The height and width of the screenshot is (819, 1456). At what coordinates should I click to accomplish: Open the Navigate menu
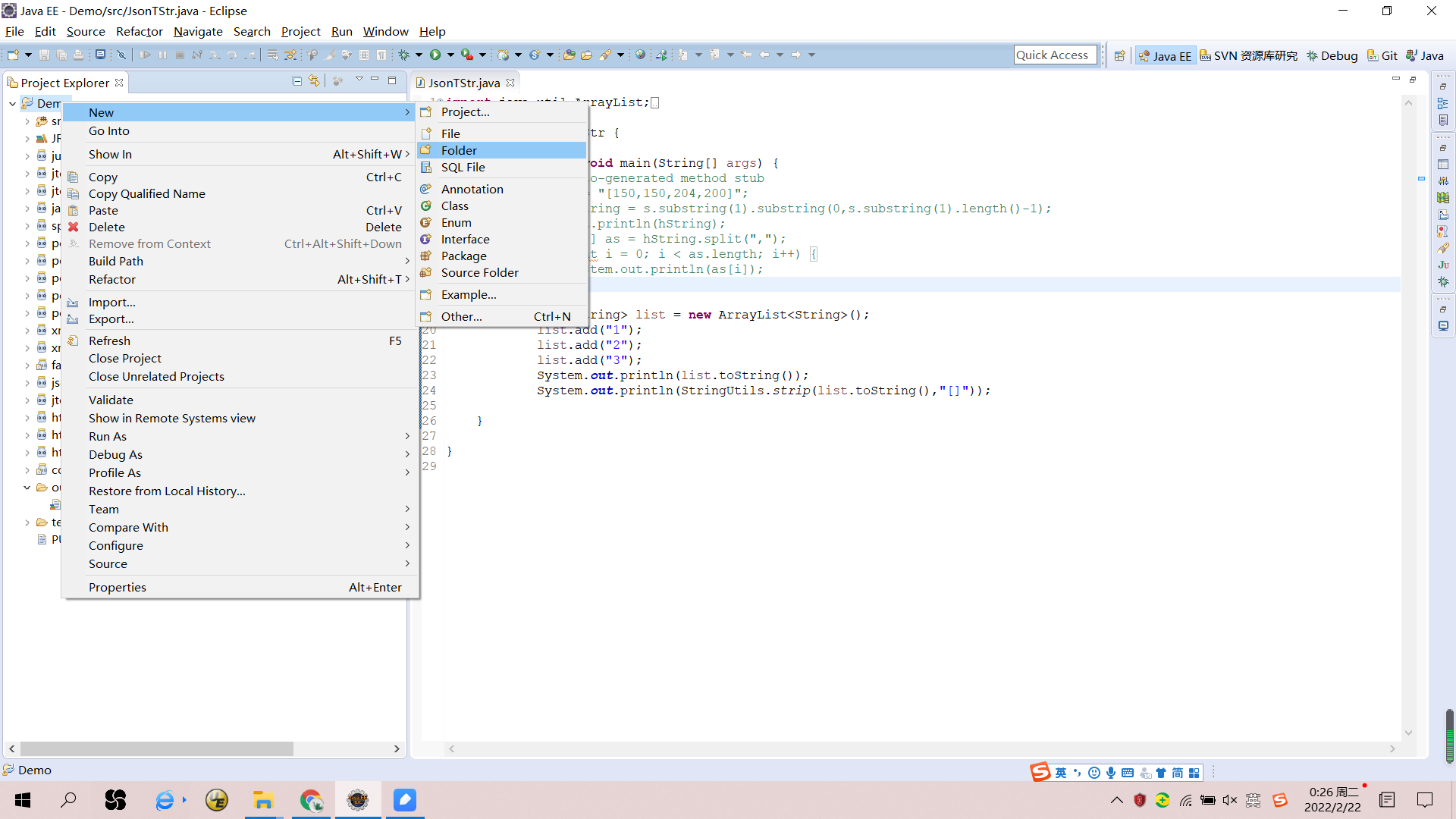click(198, 31)
